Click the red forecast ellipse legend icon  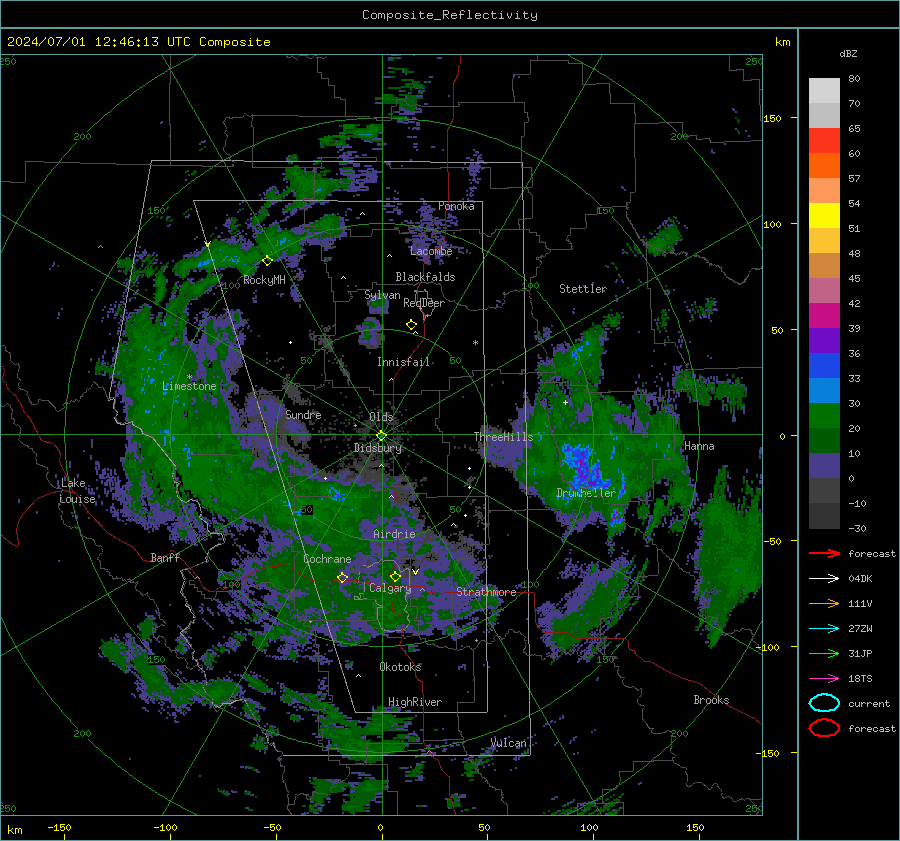tap(824, 728)
